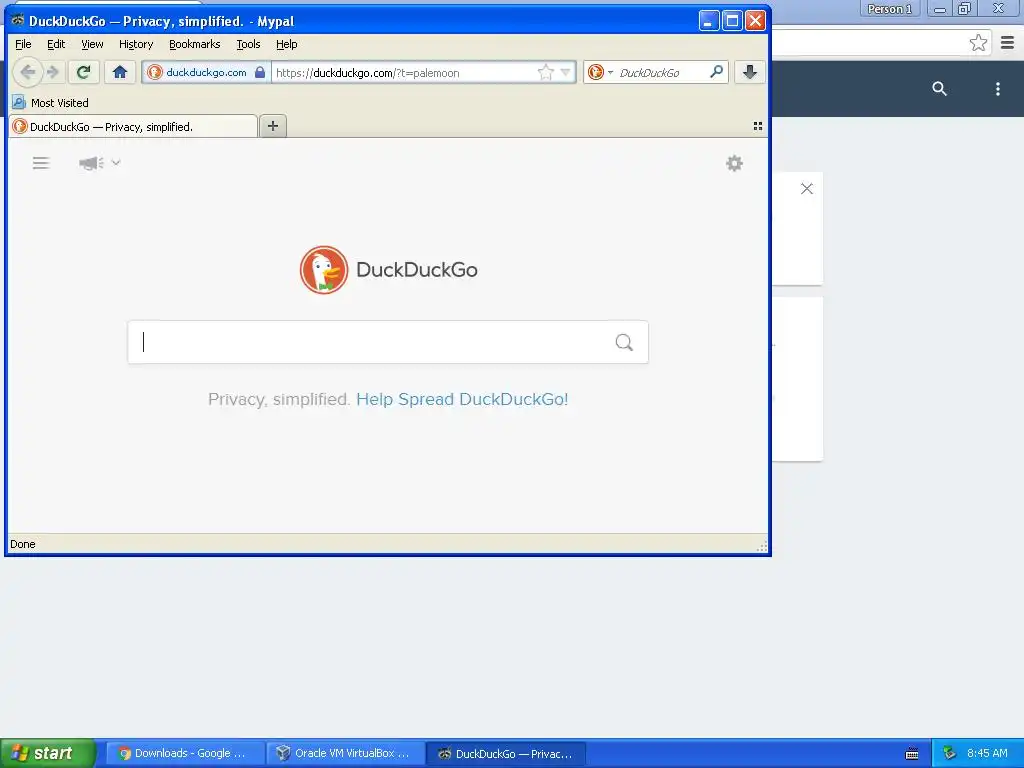Open DuckDuckGo settings gear icon
Image resolution: width=1024 pixels, height=768 pixels.
(735, 163)
